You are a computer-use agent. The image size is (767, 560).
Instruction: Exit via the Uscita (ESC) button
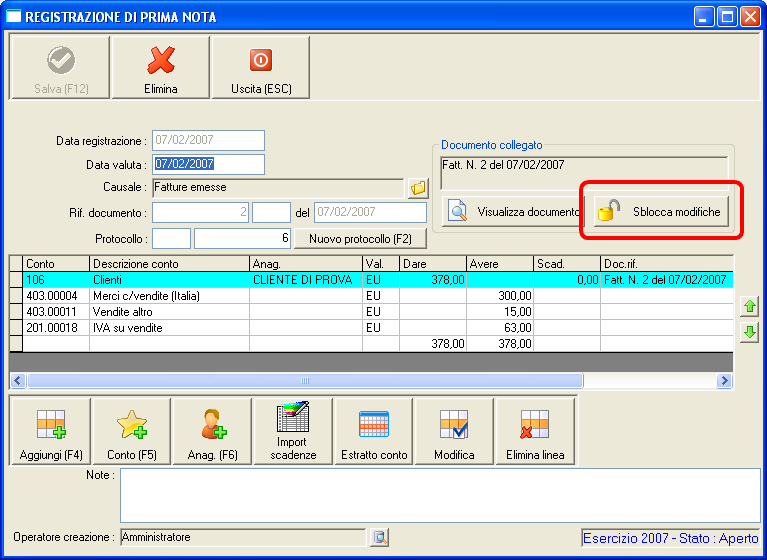(261, 67)
